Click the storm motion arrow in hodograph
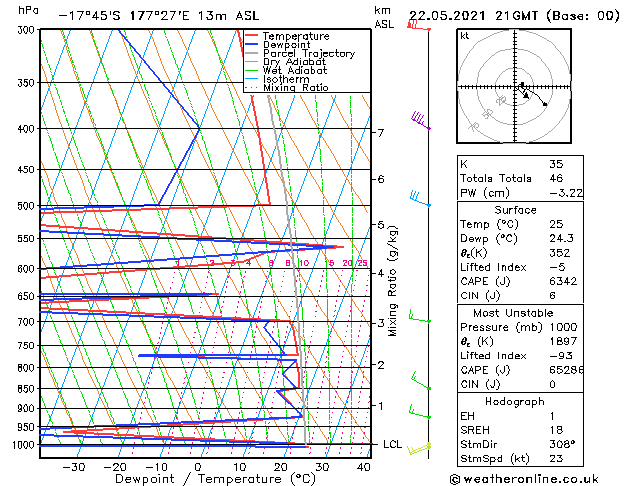This screenshot has width=629, height=486. click(522, 94)
